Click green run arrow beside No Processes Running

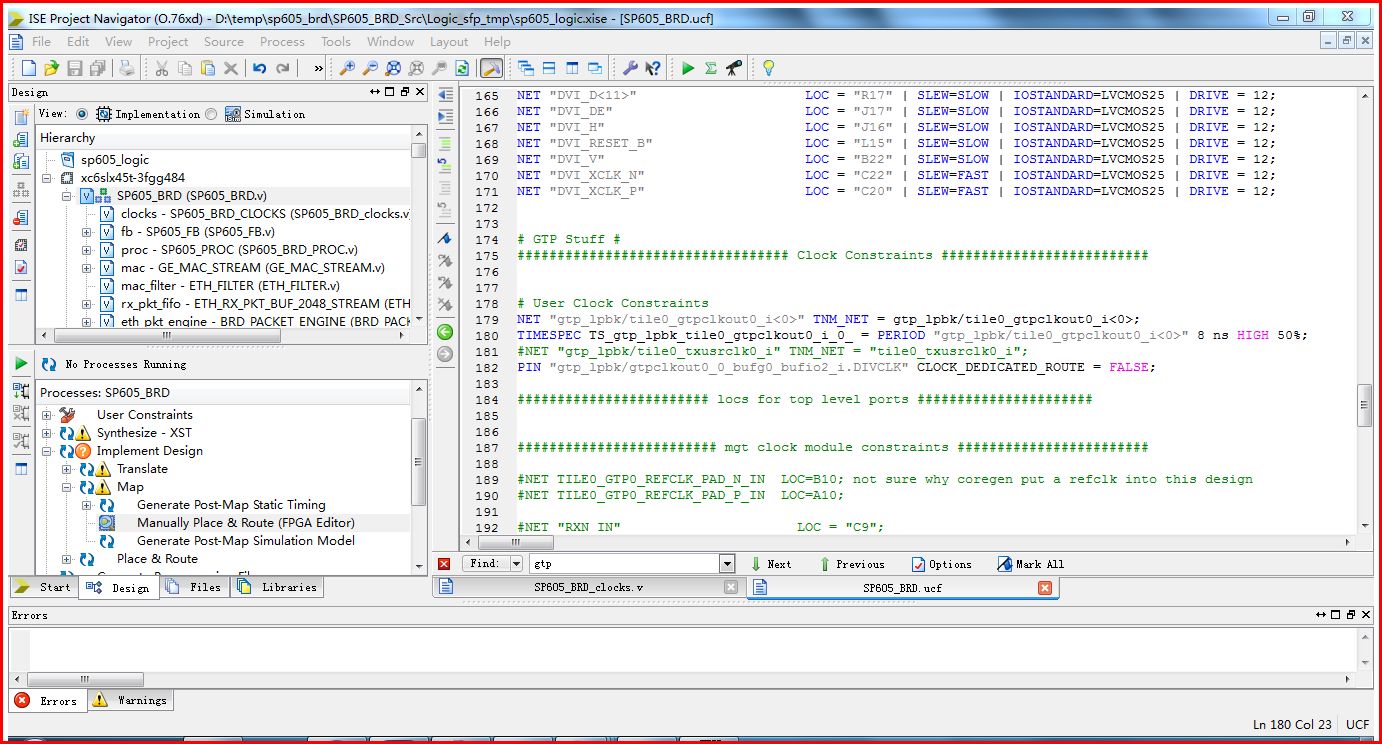[21, 364]
